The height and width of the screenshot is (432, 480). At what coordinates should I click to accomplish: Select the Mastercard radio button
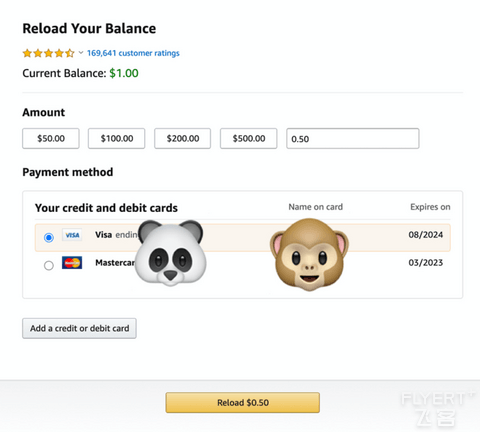click(49, 265)
